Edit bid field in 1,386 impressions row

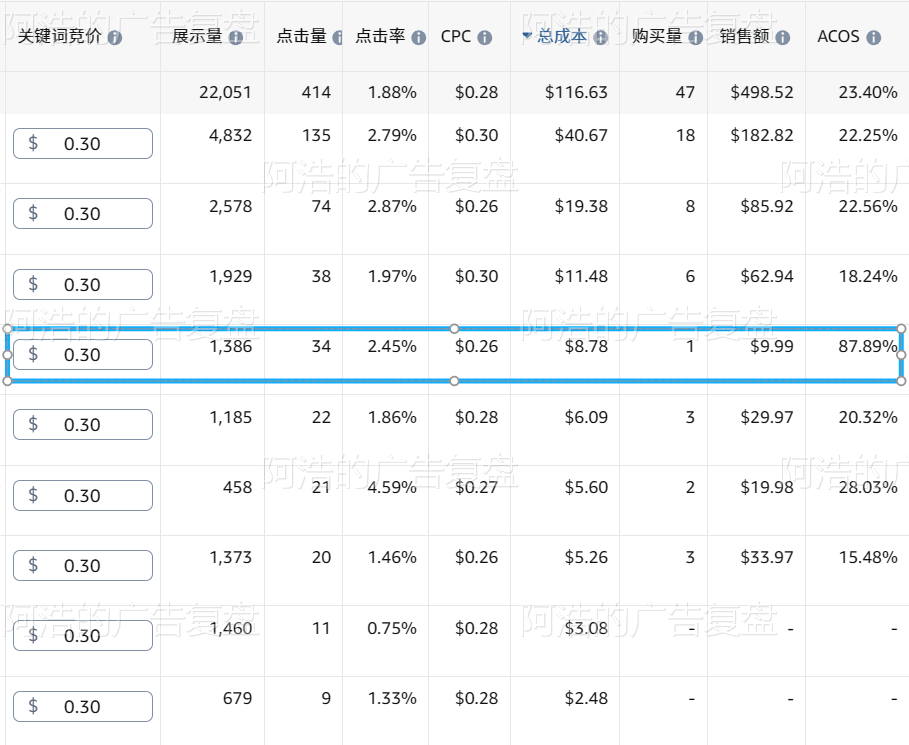click(x=83, y=354)
